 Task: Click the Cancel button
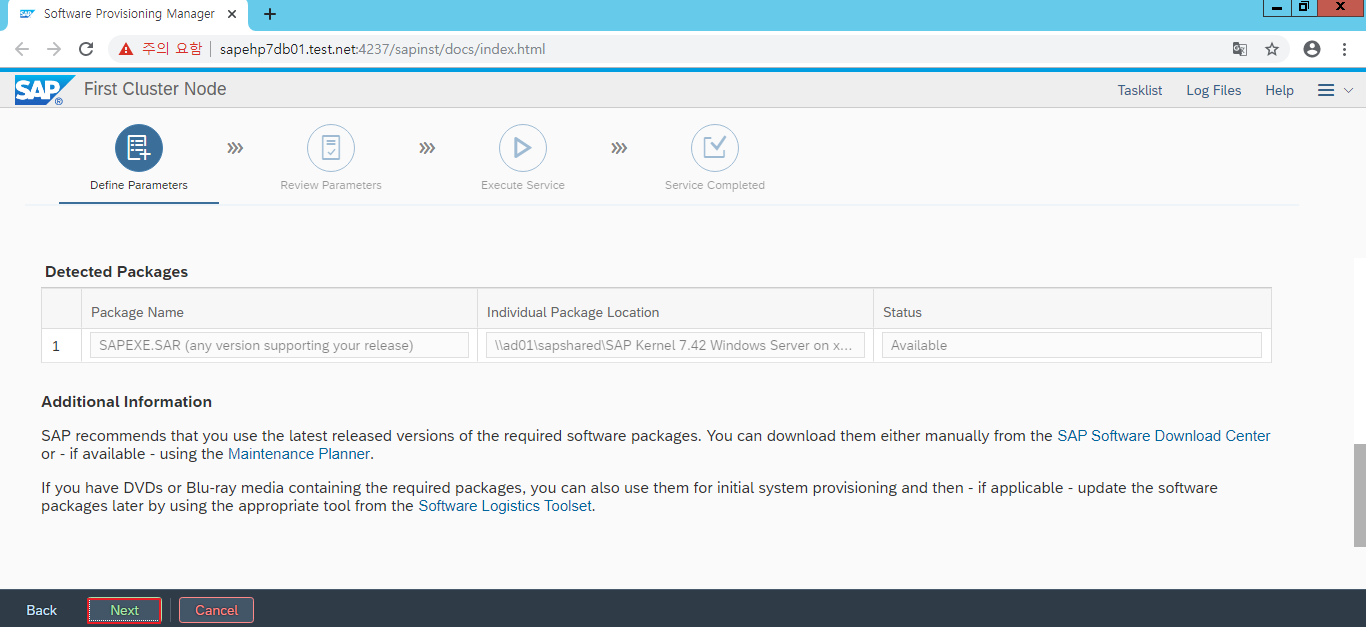(217, 610)
